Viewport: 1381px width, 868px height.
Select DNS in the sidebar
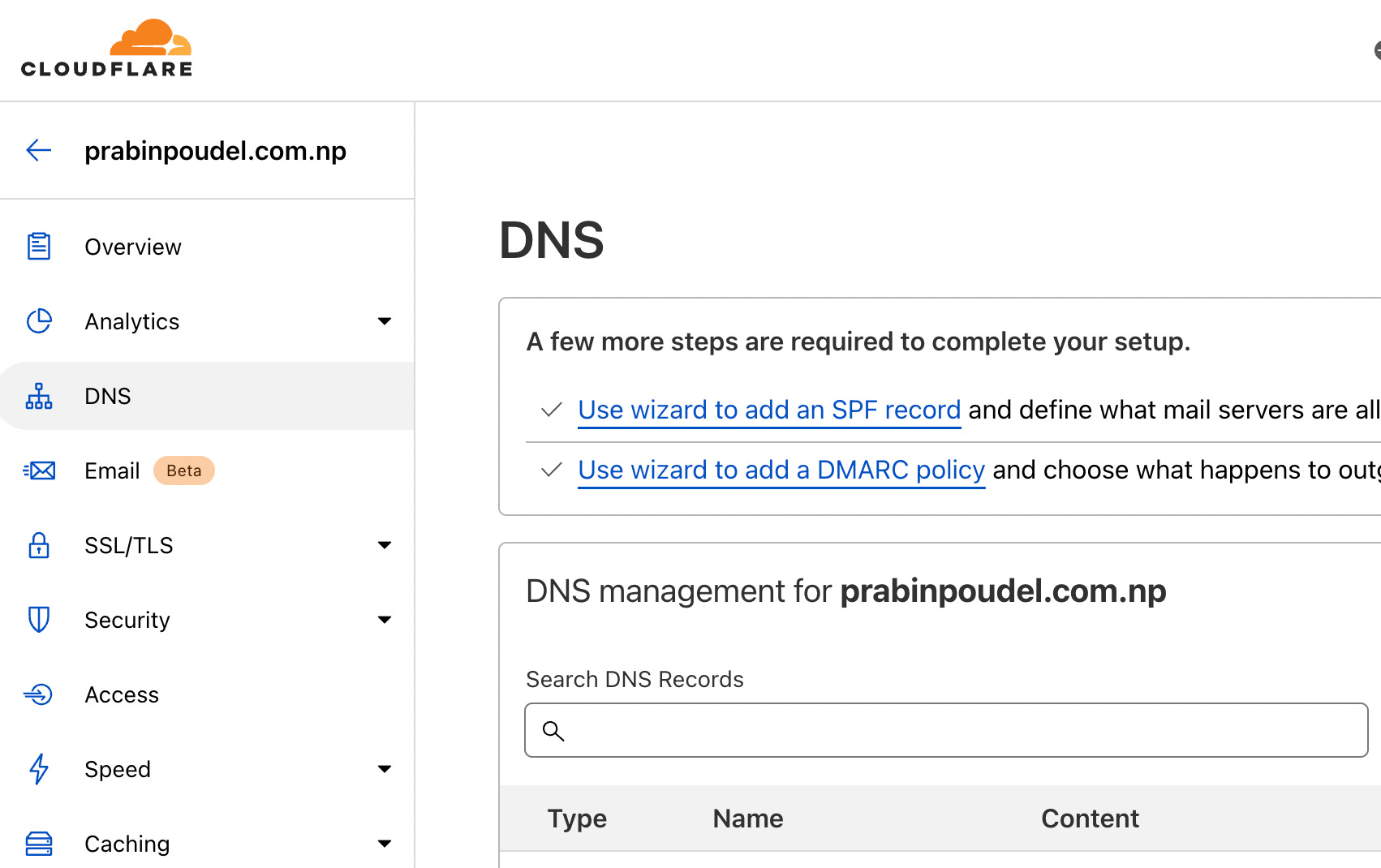(x=207, y=396)
